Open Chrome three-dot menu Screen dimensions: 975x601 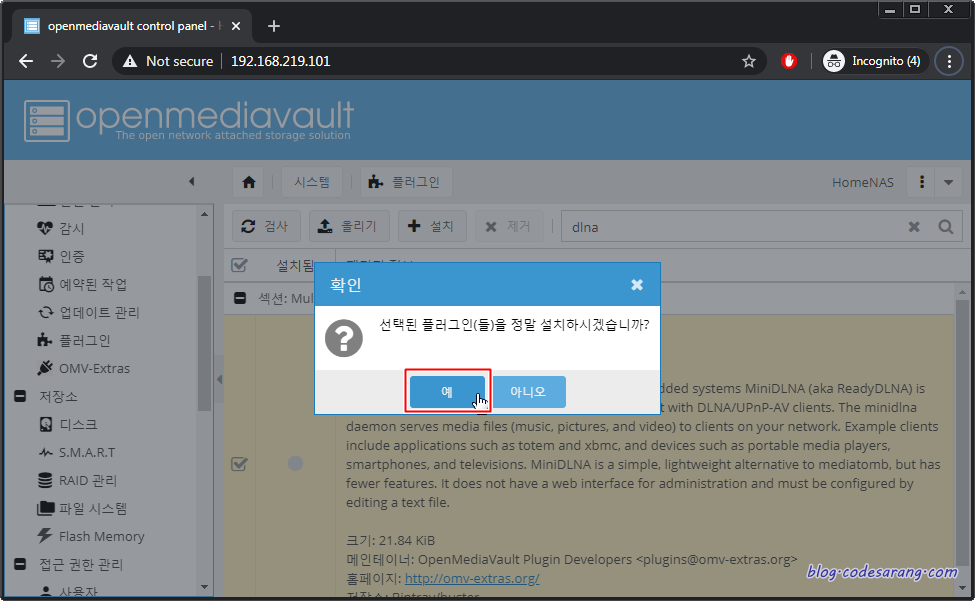tap(949, 61)
